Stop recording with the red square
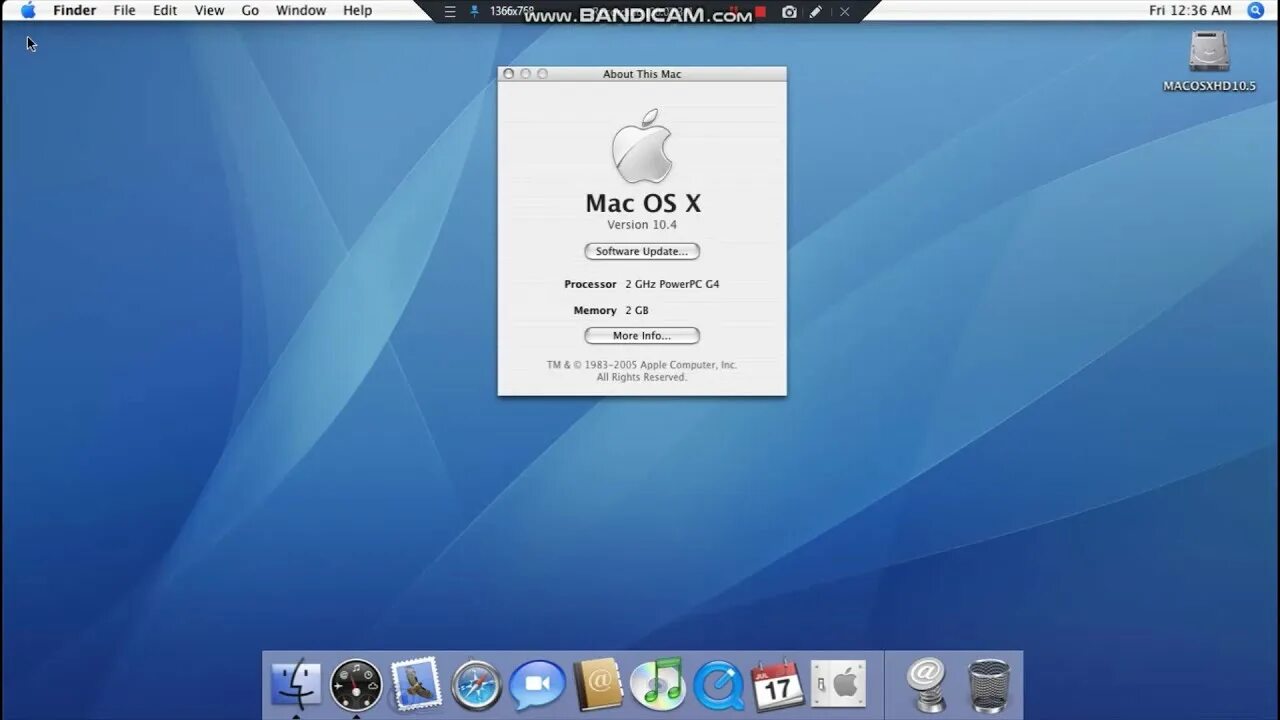Screen dimensions: 1280x720 (x=760, y=12)
